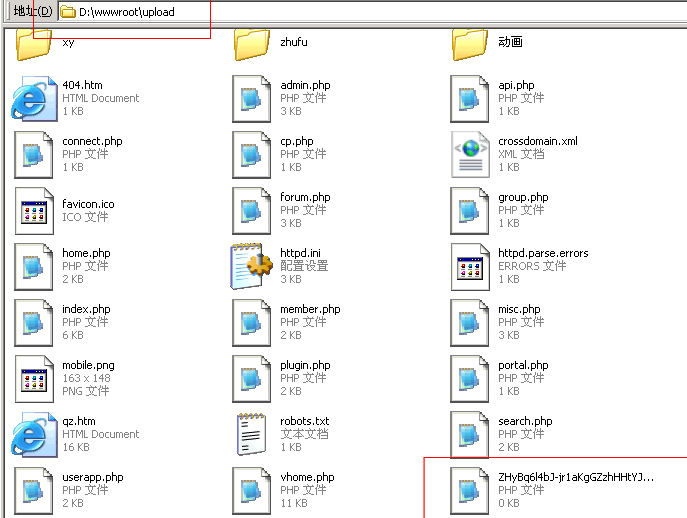Select the file name 'member.php'
Image resolution: width=687 pixels, height=518 pixels.
click(310, 309)
